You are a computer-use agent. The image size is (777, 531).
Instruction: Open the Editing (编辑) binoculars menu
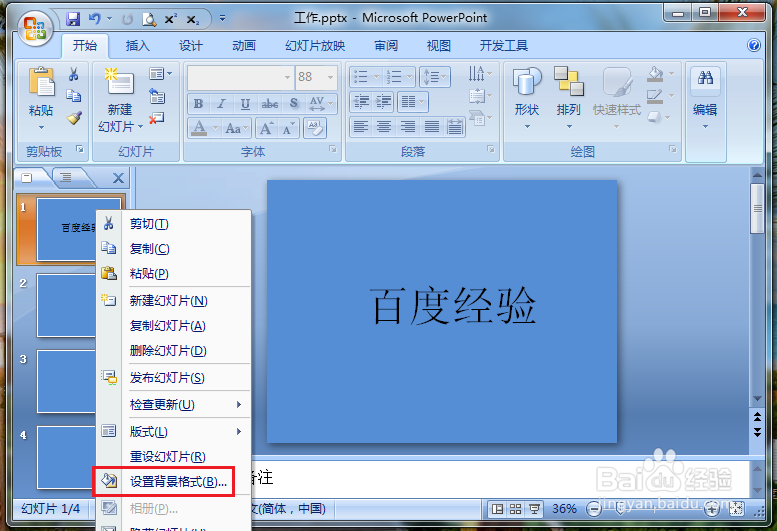coord(705,99)
